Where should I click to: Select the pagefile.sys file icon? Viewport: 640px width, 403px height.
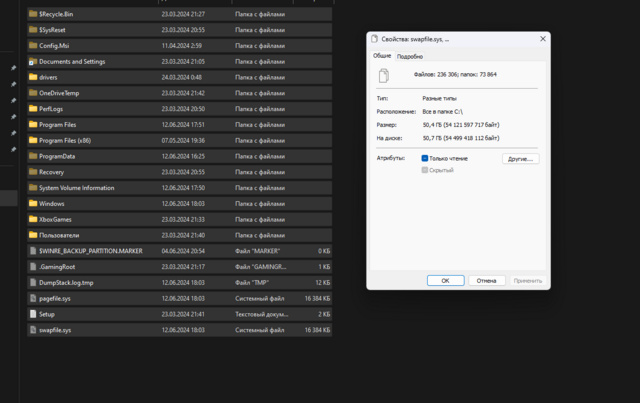click(x=32, y=298)
